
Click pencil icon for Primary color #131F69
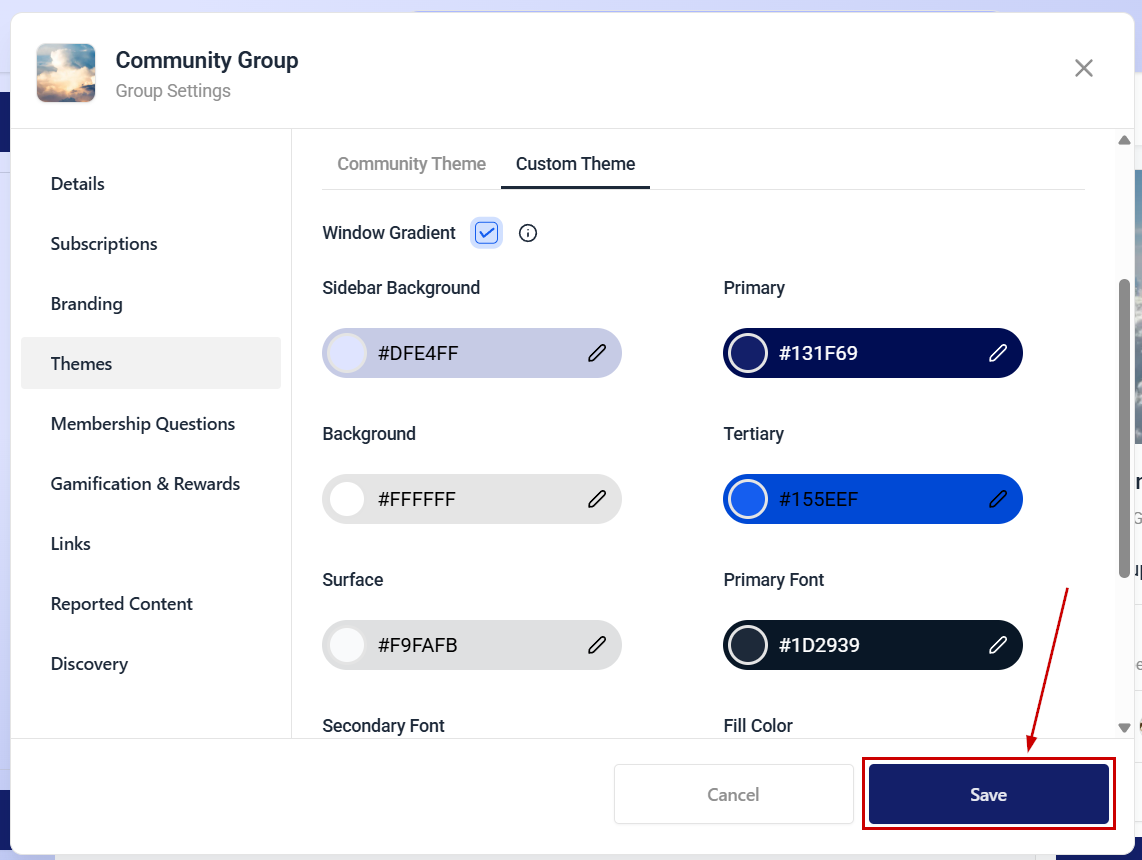tap(998, 353)
